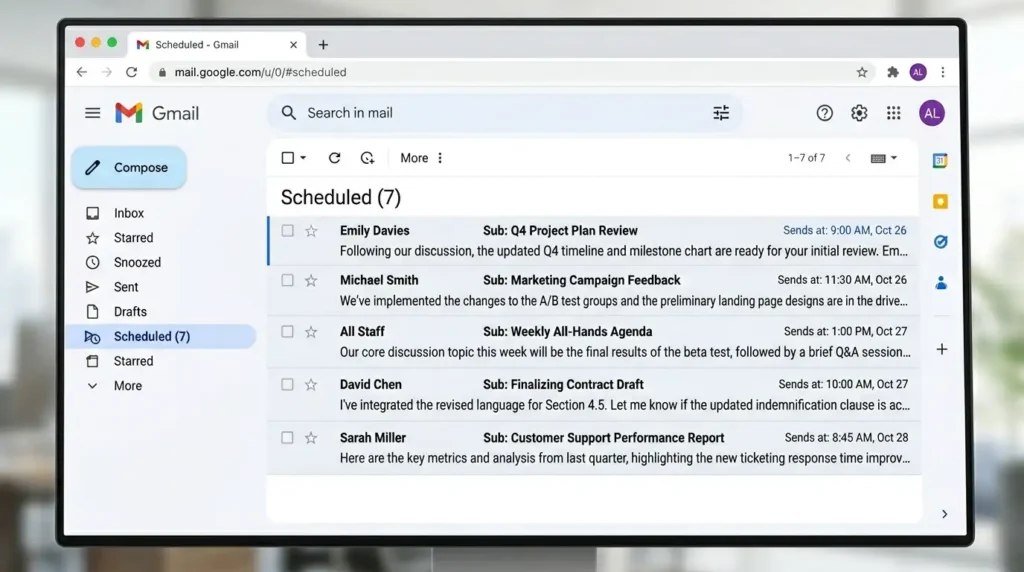Open Chrome three-dot menu
This screenshot has width=1024, height=572.
(x=942, y=72)
